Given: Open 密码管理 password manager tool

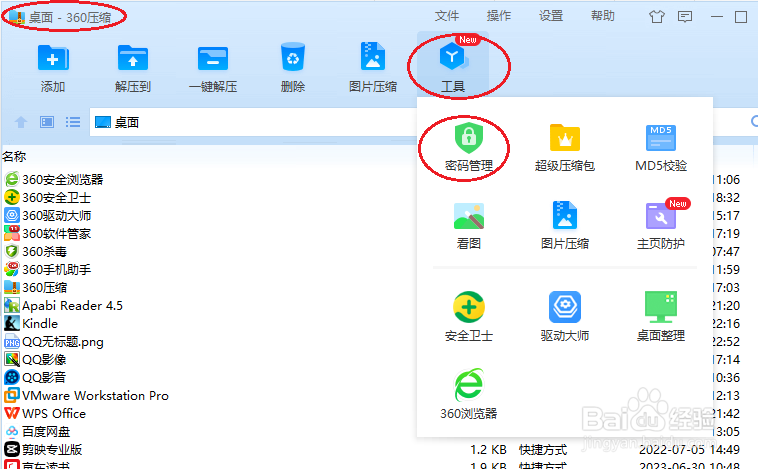Looking at the screenshot, I should click(x=469, y=147).
